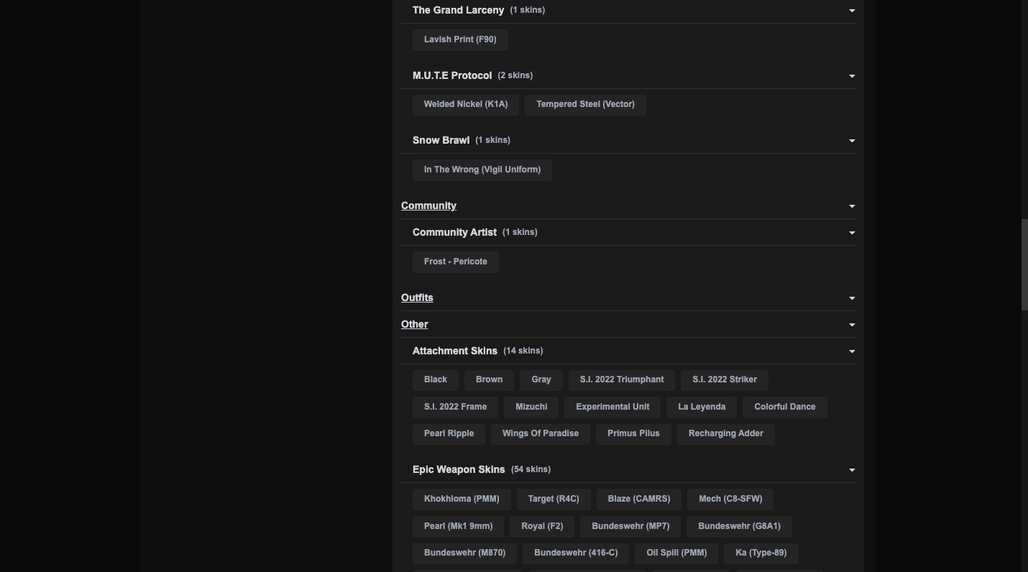Collapse the Snow Brawl section arrow
The width and height of the screenshot is (1028, 572).
852,141
